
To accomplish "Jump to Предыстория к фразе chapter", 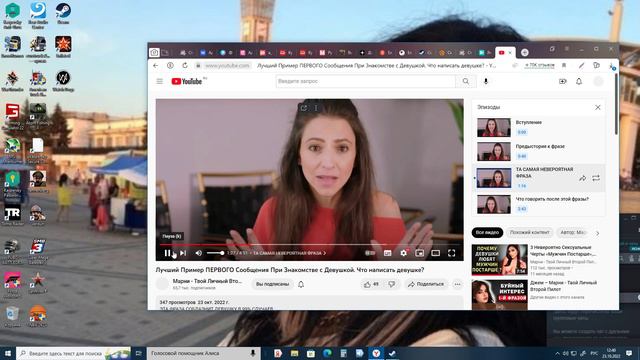I will tap(539, 151).
